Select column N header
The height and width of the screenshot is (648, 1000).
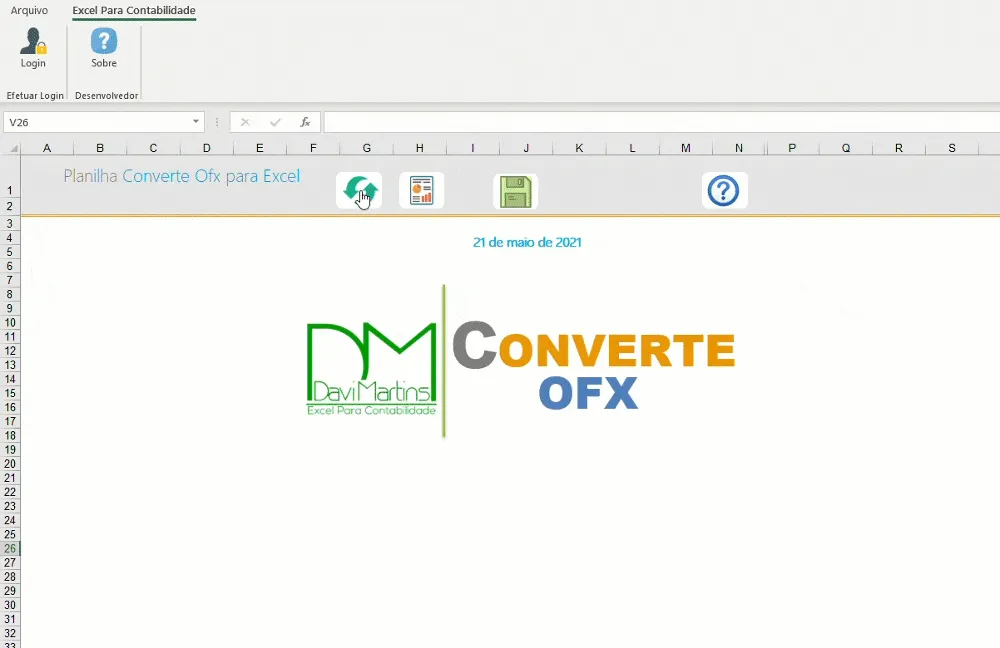click(739, 148)
